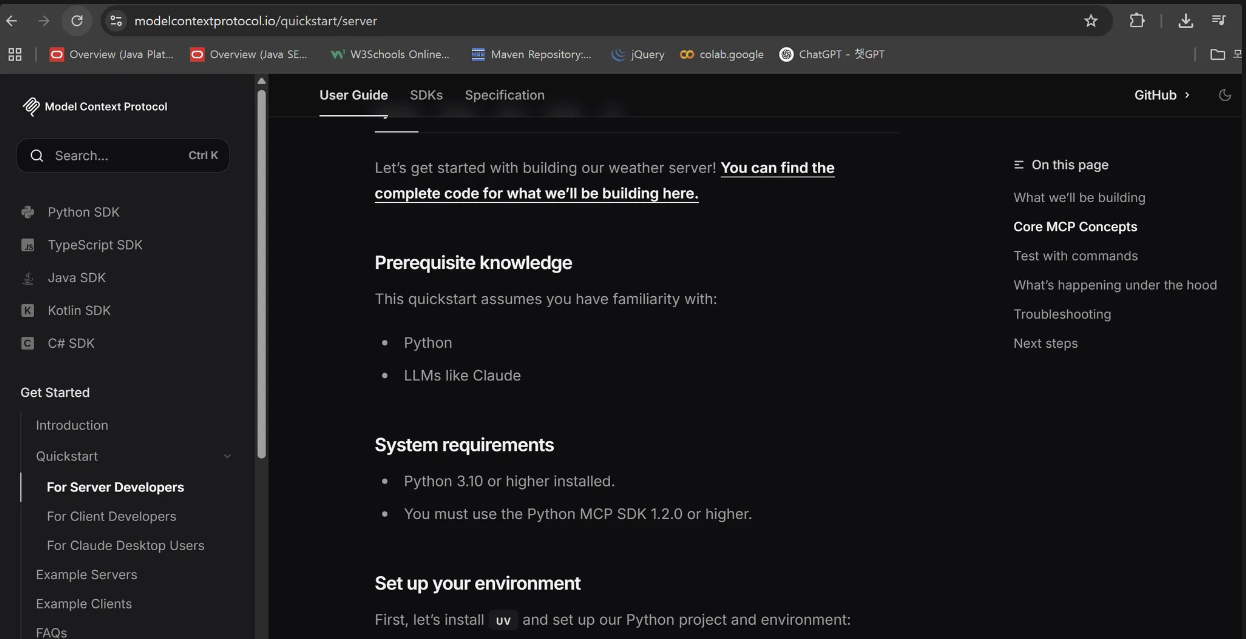Open the GitHub link in header
The width and height of the screenshot is (1246, 639).
pyautogui.click(x=1162, y=95)
